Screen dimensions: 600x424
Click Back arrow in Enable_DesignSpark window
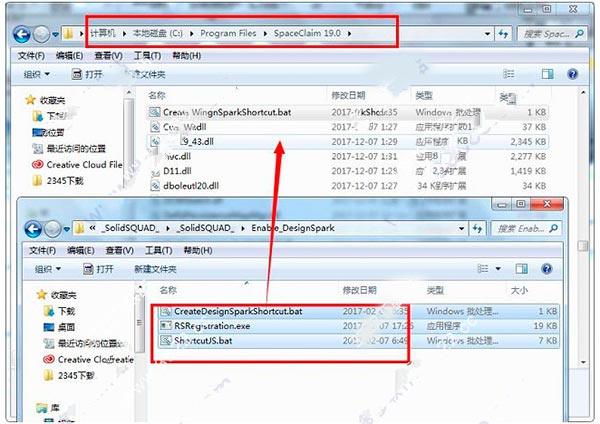(33, 229)
